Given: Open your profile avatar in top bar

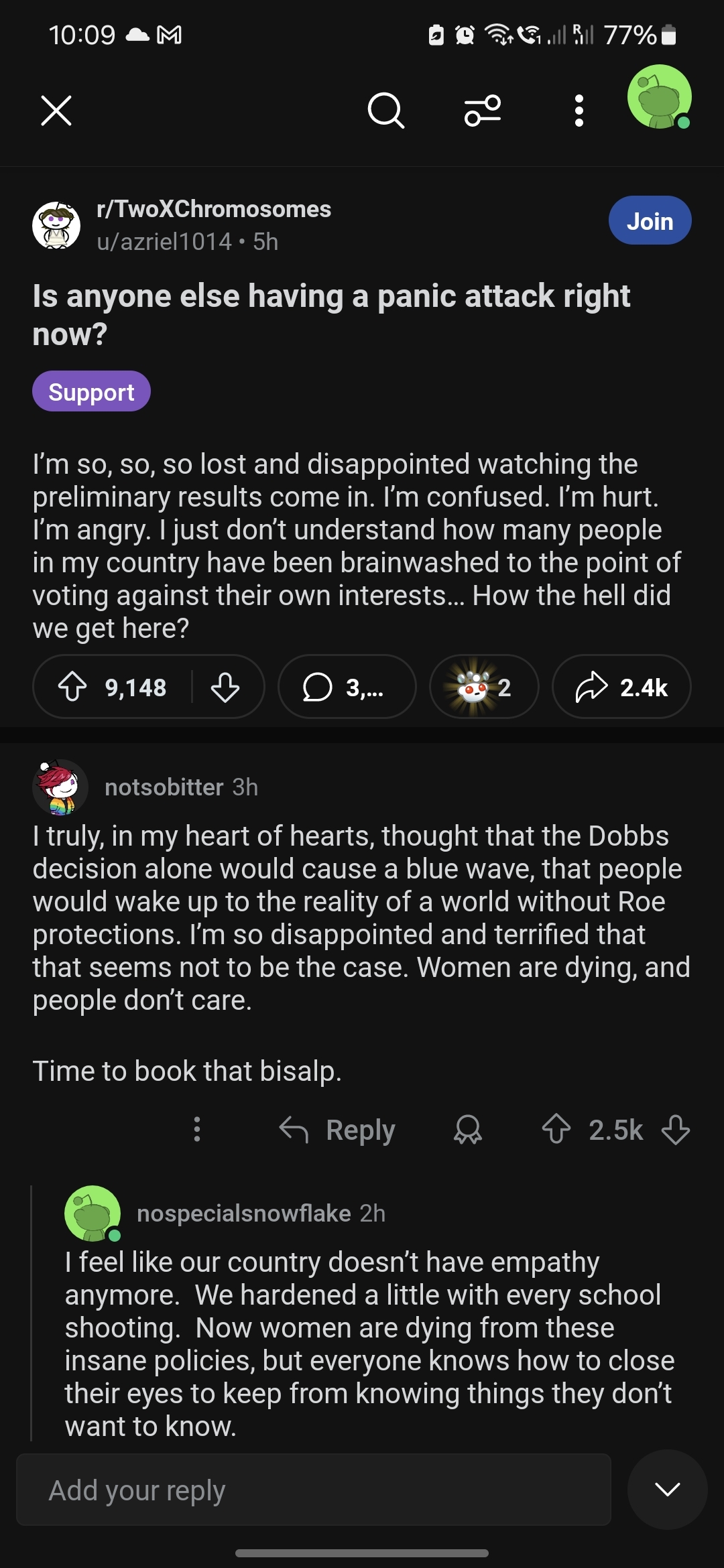Looking at the screenshot, I should [x=659, y=97].
